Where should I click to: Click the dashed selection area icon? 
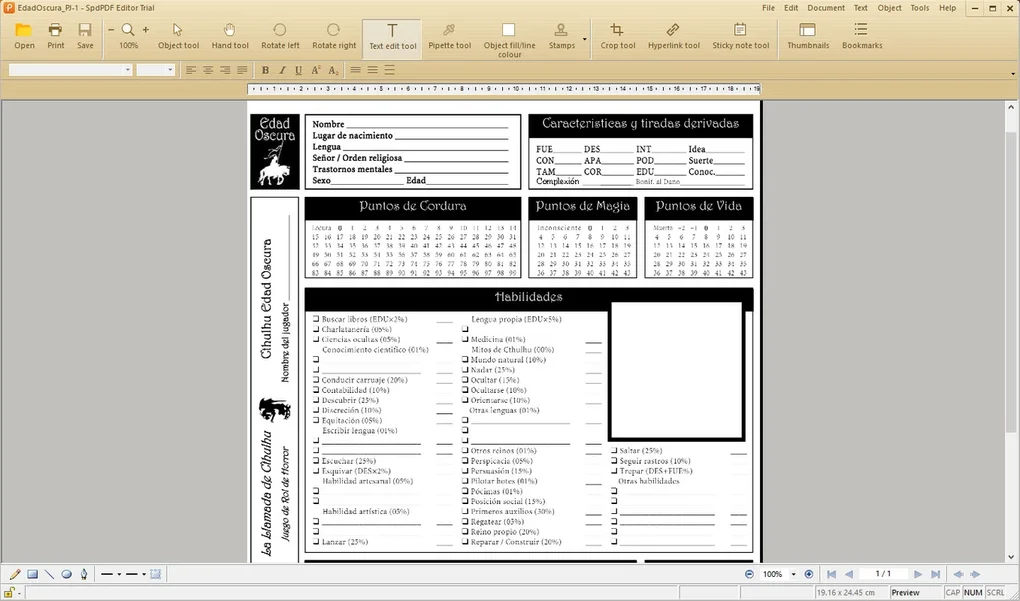tap(155, 574)
